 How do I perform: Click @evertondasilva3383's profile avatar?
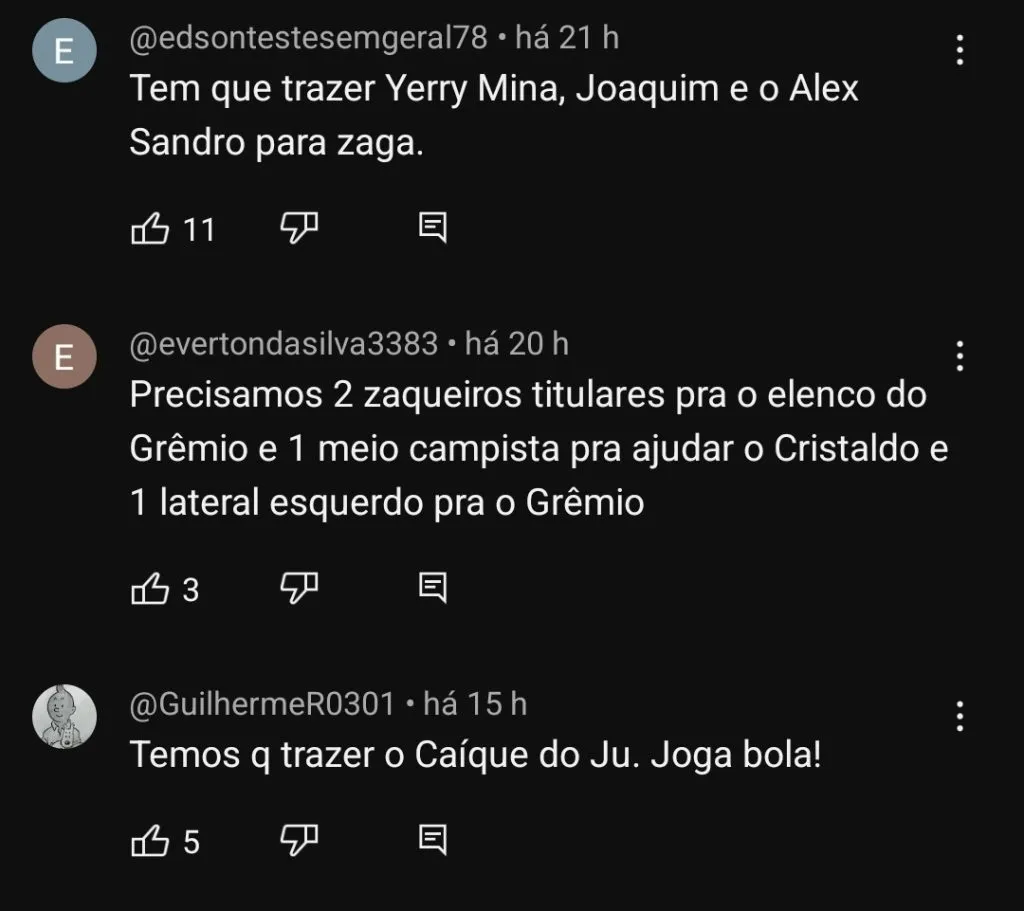pos(64,356)
